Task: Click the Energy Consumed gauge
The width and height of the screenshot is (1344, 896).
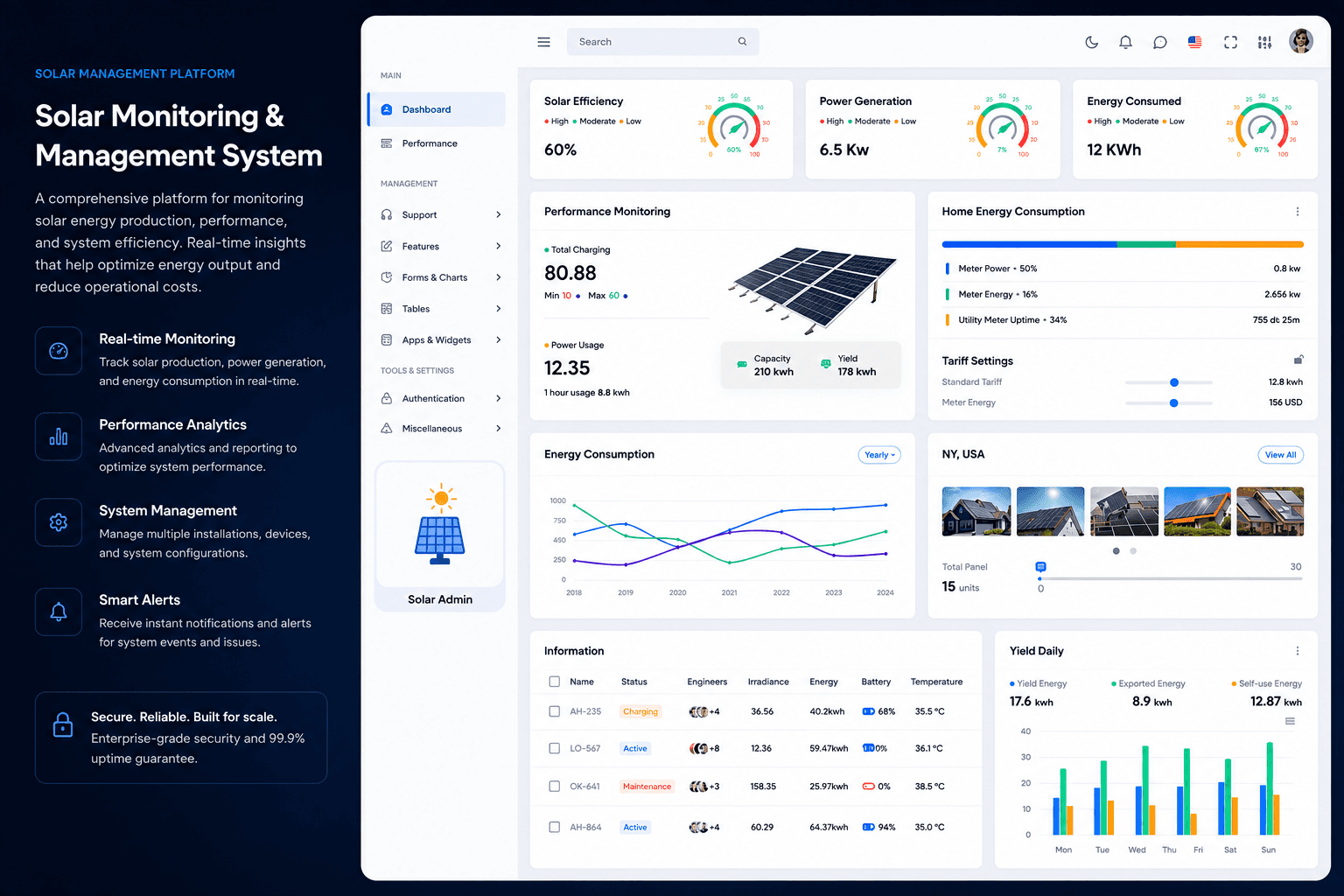Action: 1262,127
